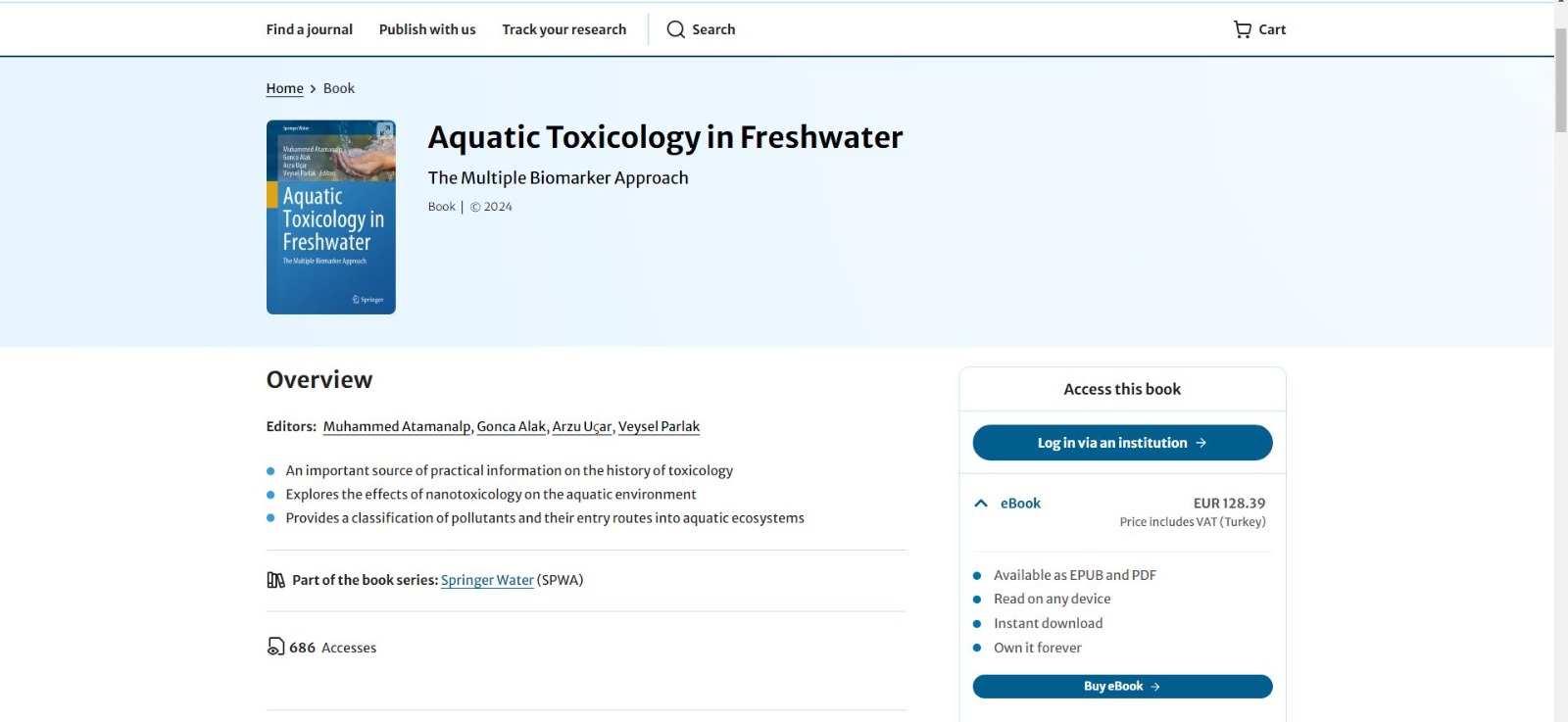Click the expand icon on book cover
Viewport: 1568px width, 722px height.
[385, 130]
